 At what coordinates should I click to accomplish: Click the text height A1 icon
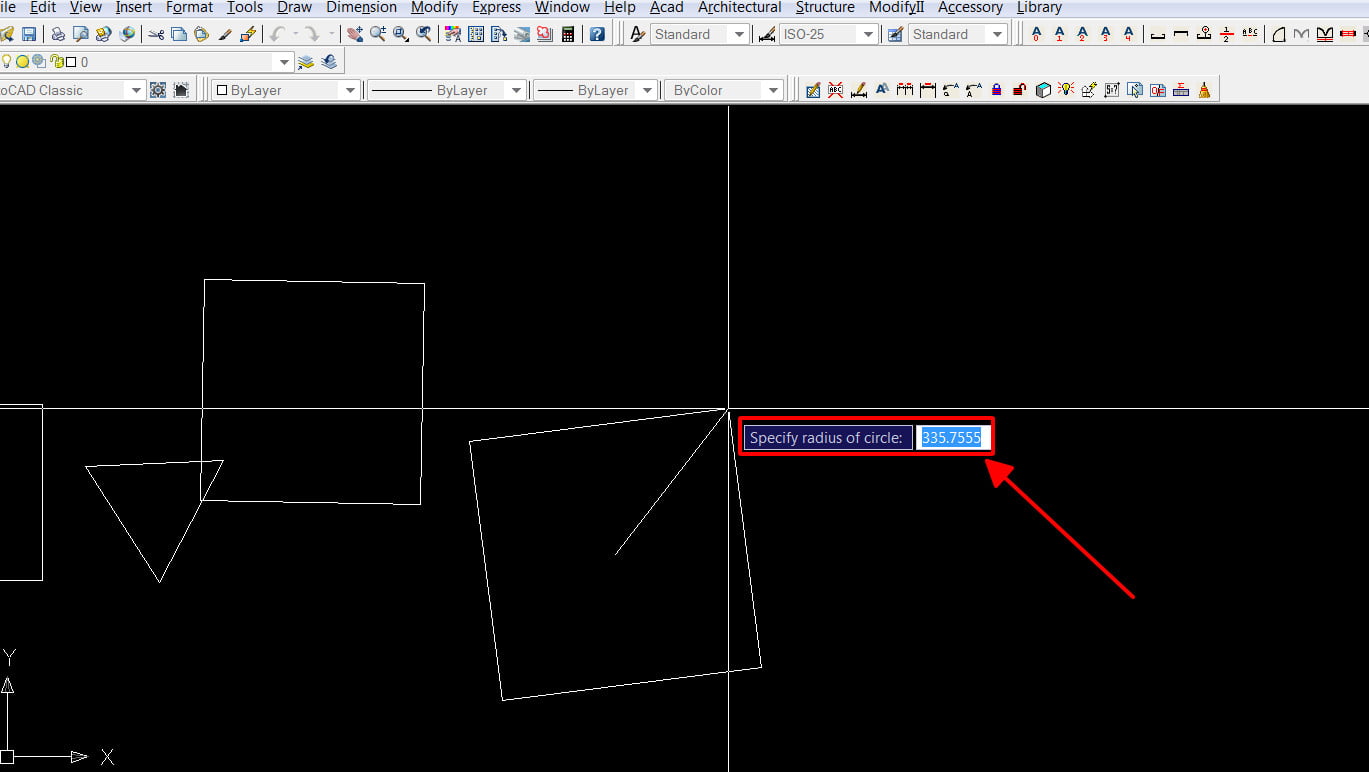point(1059,34)
